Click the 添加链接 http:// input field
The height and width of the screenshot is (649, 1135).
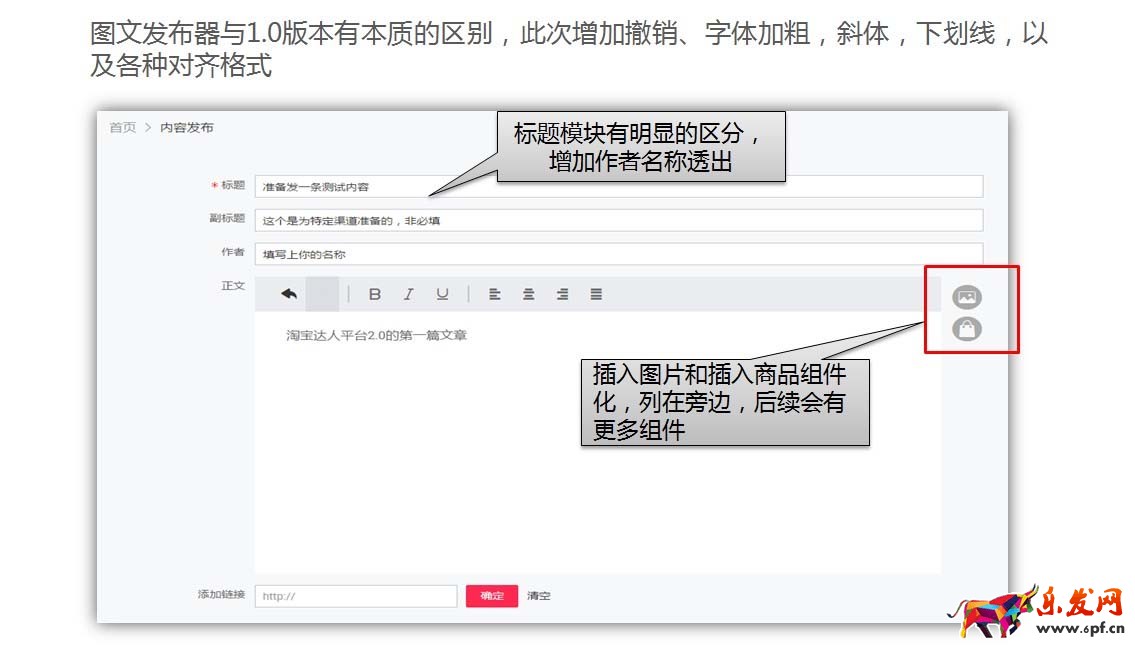355,595
